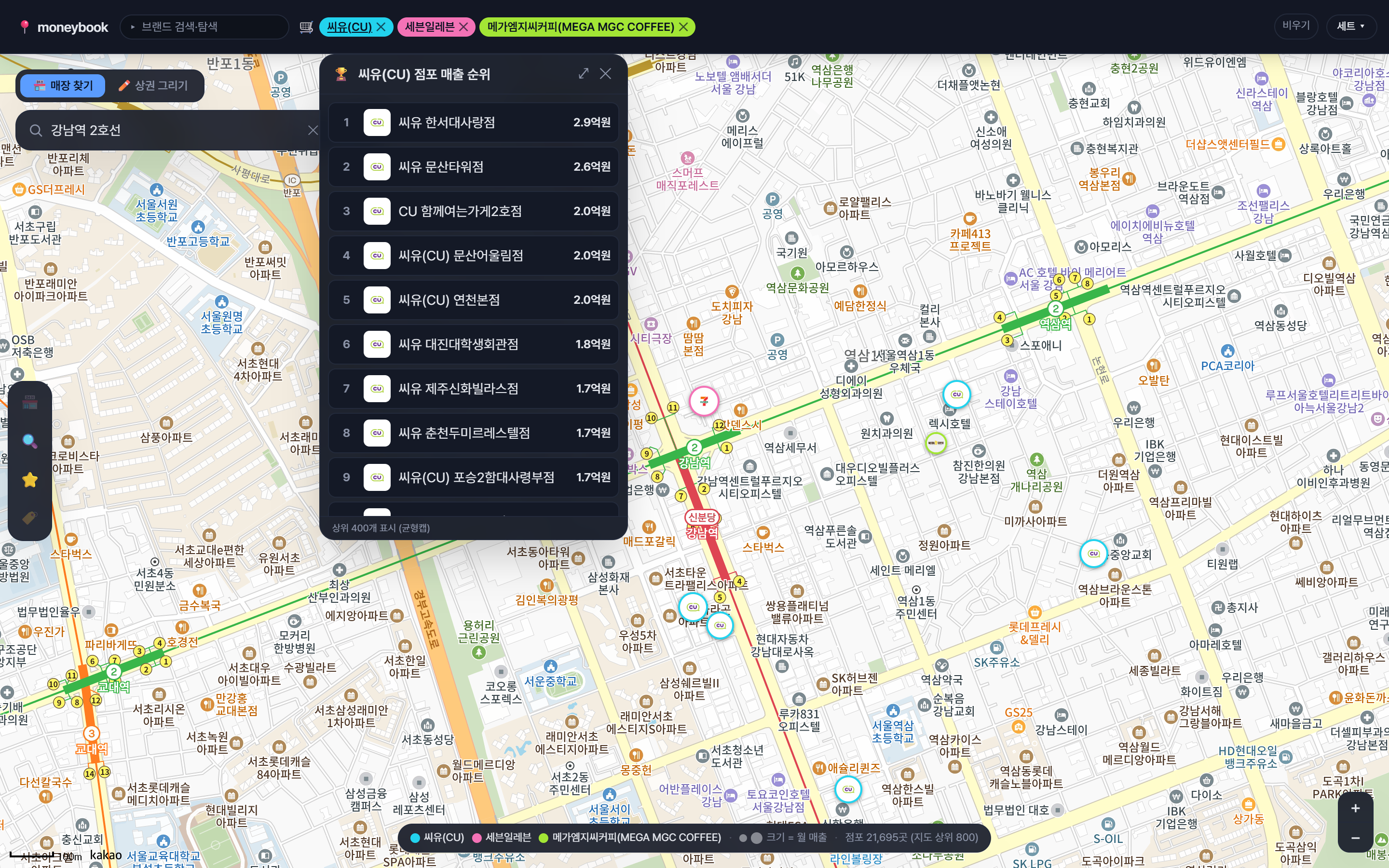Select rank 3 CU 함께여는가게2호점
The image size is (1389, 868).
[x=474, y=211]
